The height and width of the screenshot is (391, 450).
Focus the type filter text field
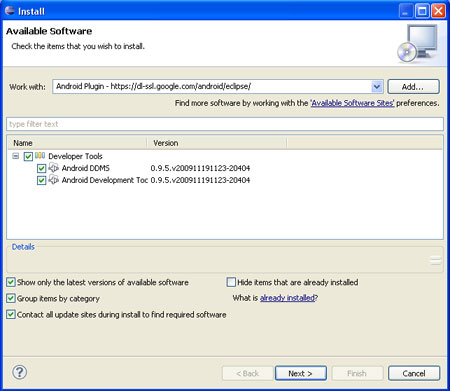point(225,124)
